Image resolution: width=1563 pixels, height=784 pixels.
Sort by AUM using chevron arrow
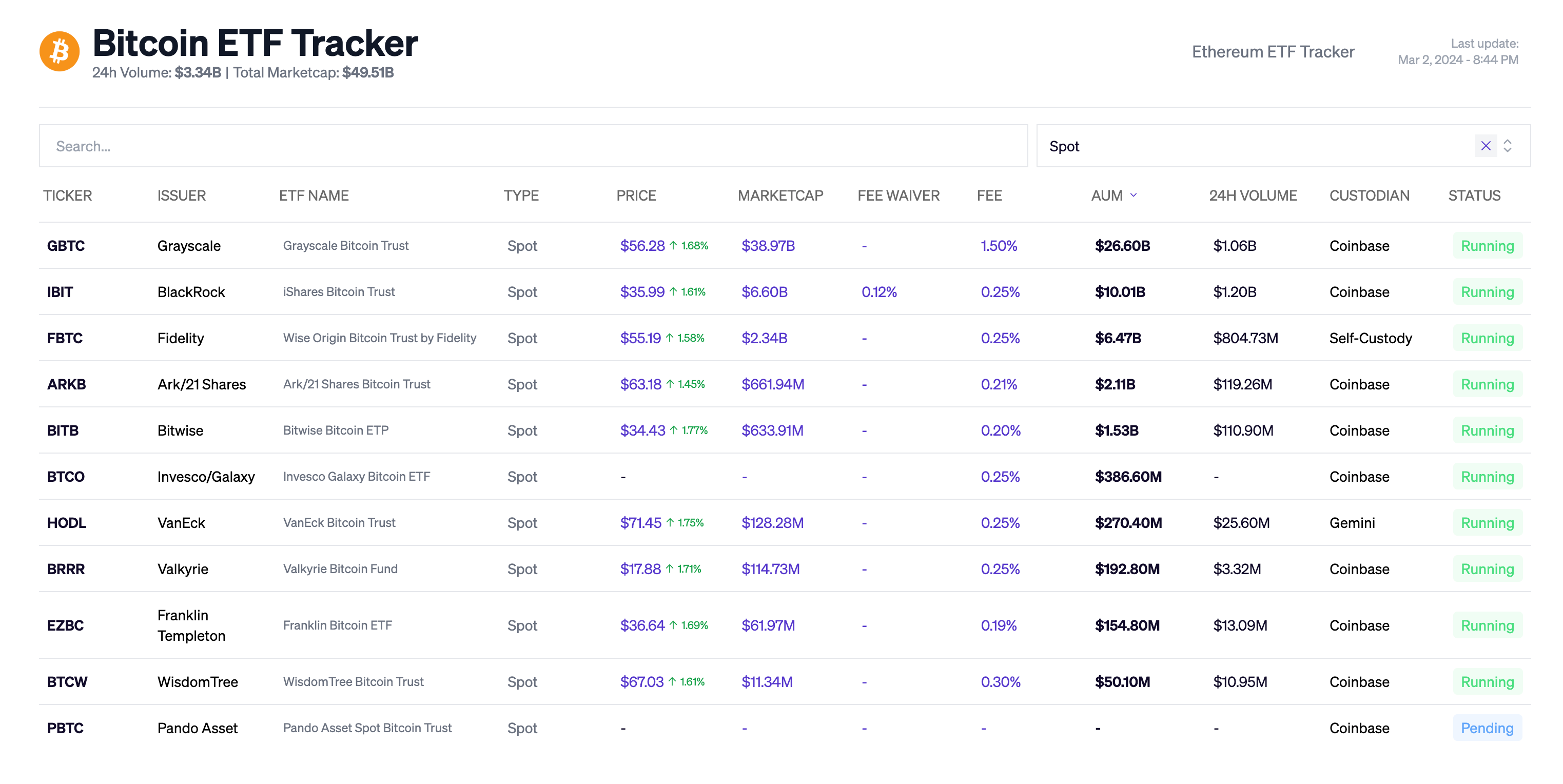point(1134,195)
